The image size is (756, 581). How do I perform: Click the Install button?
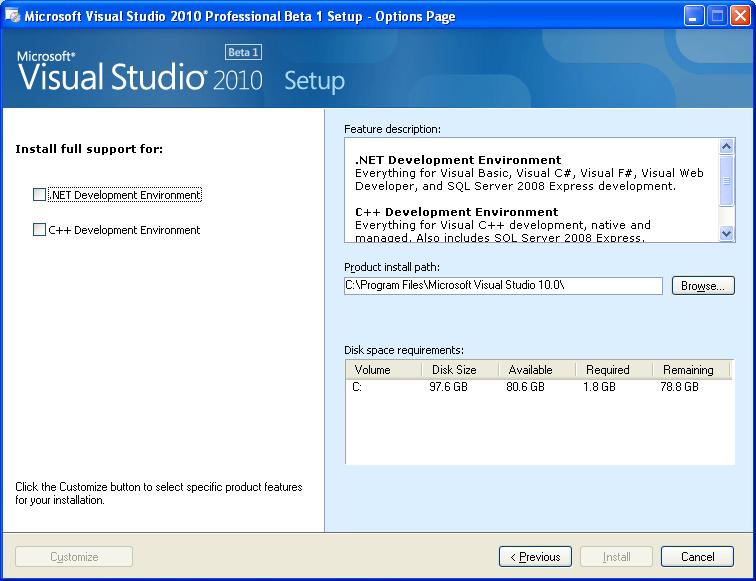click(616, 557)
